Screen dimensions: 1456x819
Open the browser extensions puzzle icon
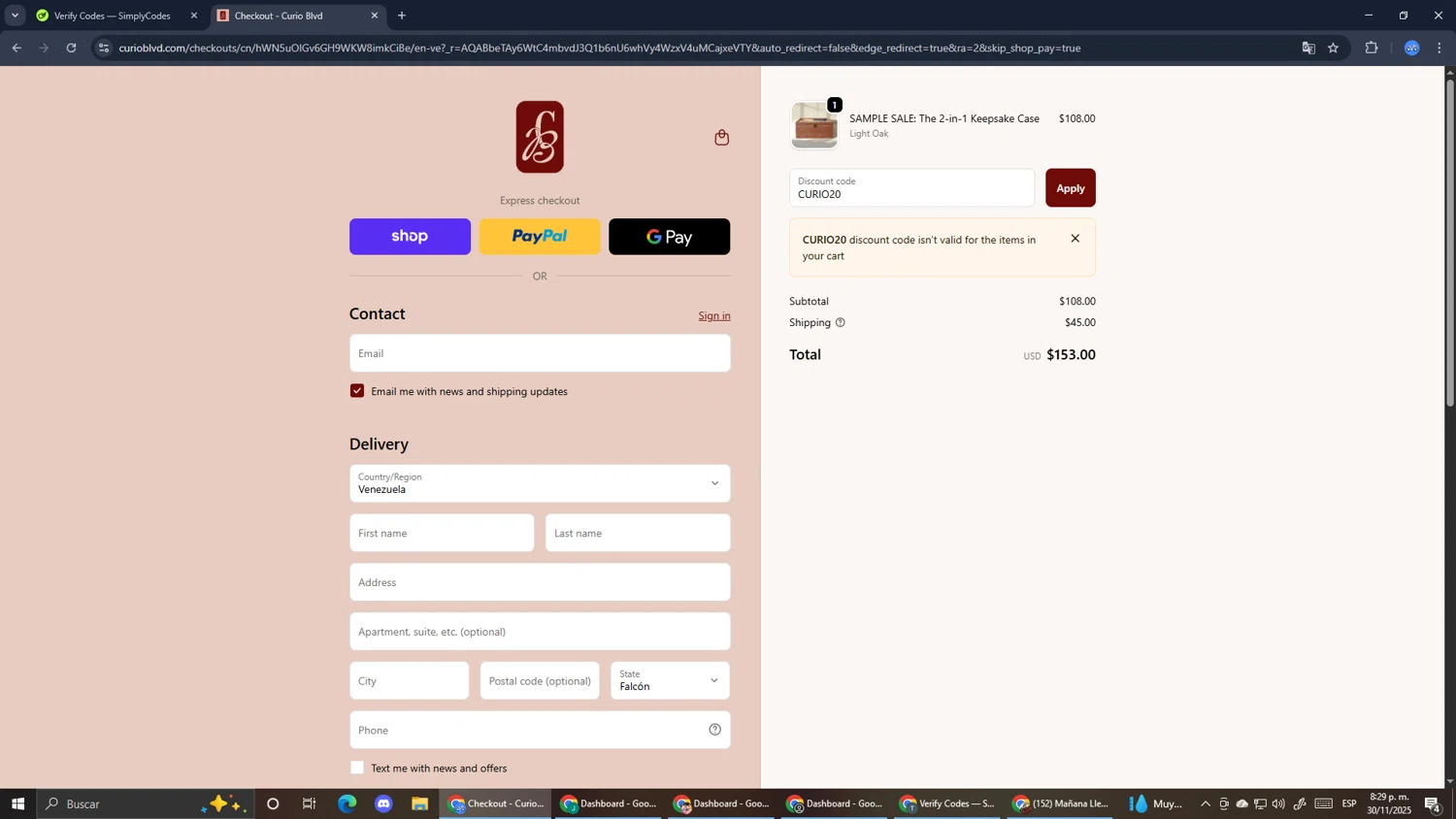1372,48
